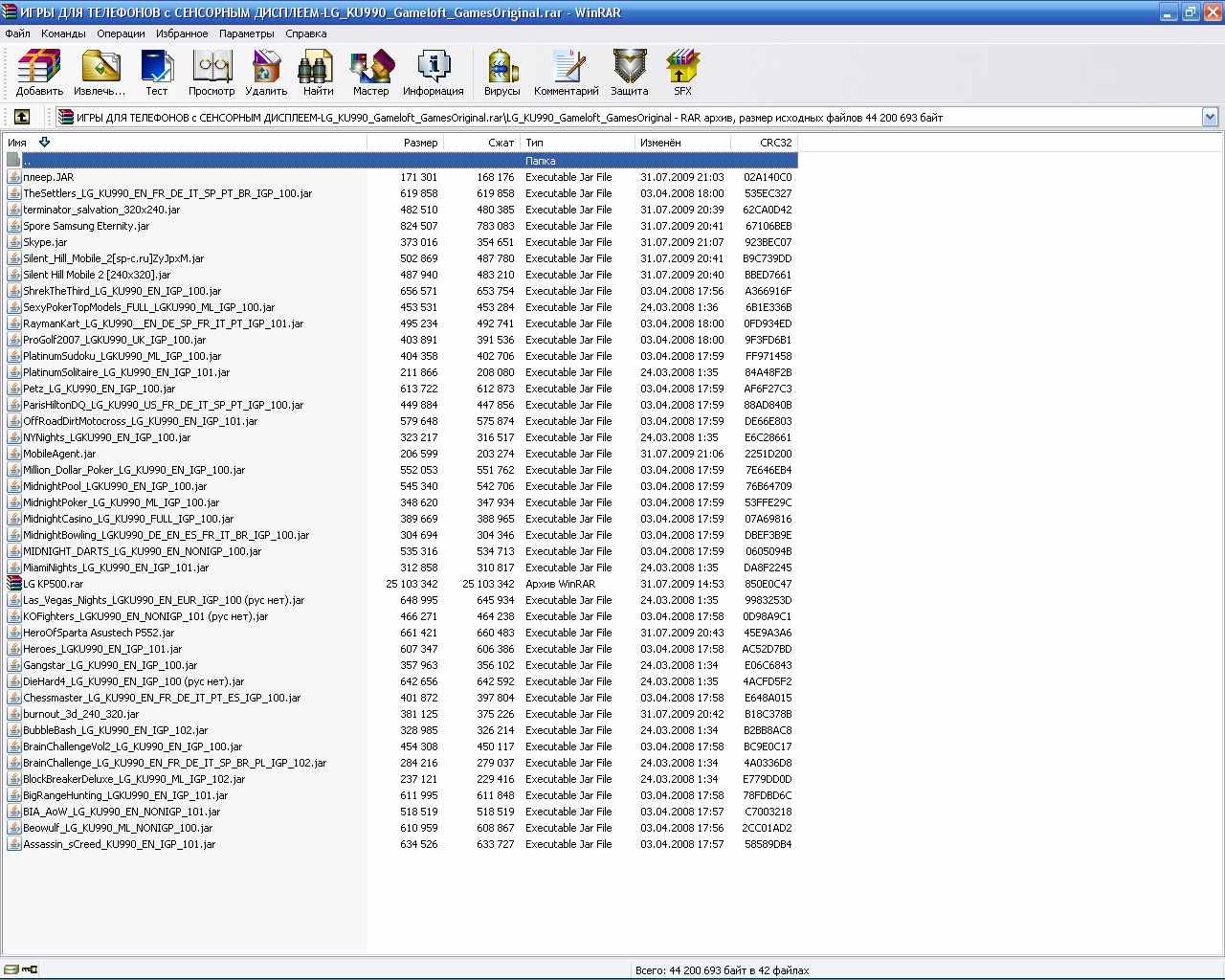Viewport: 1225px width, 980px height.
Task: Click the size value 25 103 342 of LG KP500.rar
Action: pos(412,584)
